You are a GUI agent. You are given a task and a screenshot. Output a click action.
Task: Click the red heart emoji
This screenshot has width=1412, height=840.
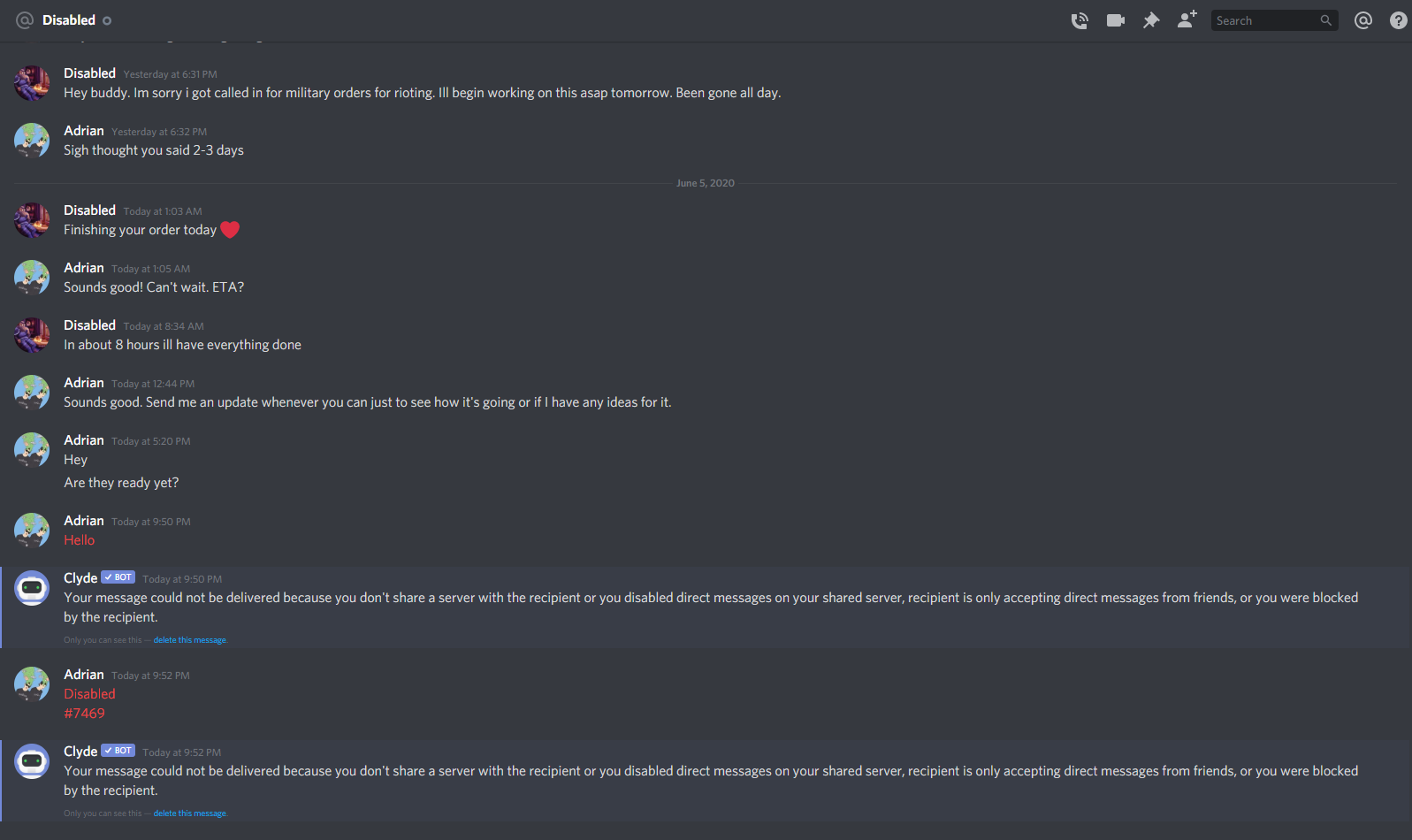(x=230, y=230)
